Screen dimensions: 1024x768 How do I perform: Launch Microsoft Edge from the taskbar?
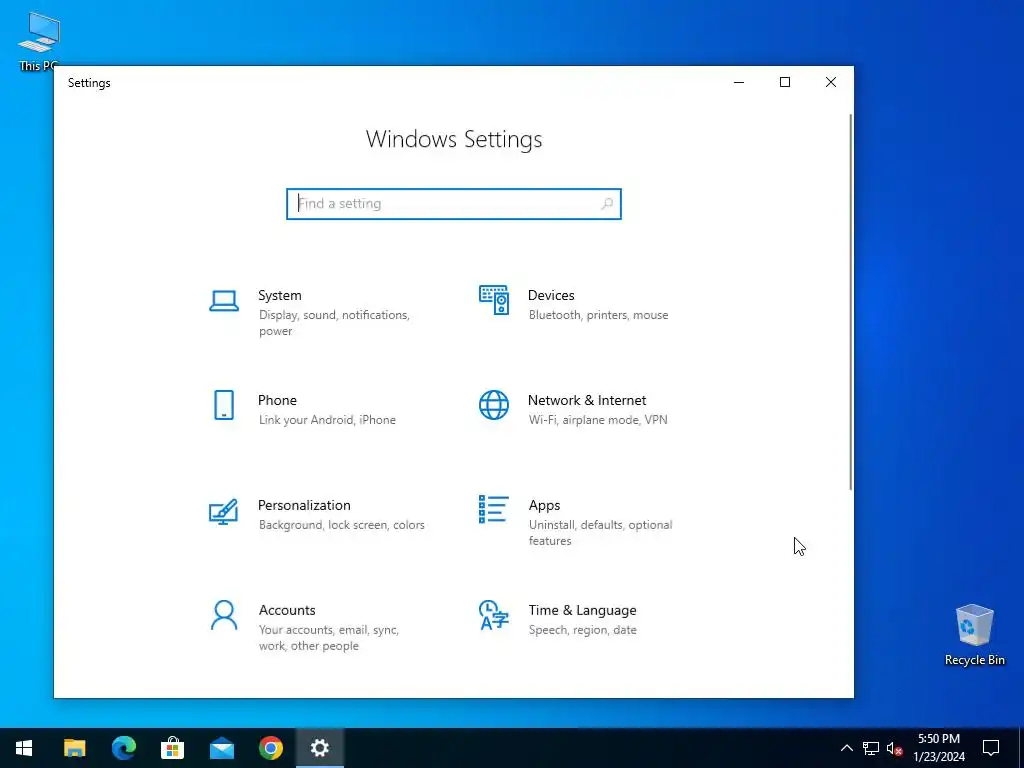click(123, 748)
